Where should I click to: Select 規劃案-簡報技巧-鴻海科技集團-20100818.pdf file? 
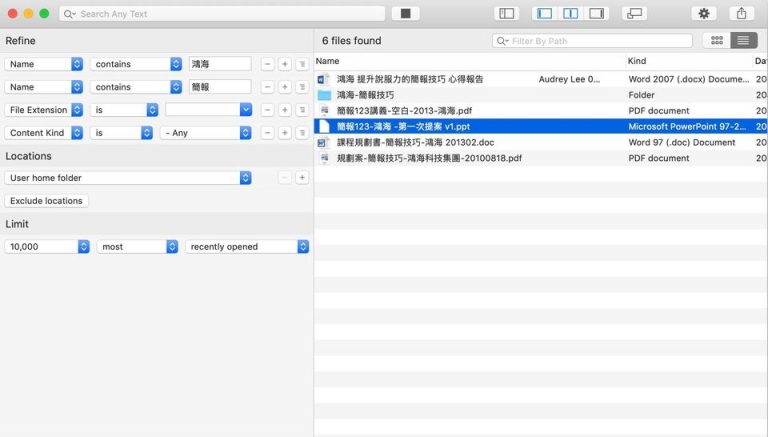coord(430,158)
